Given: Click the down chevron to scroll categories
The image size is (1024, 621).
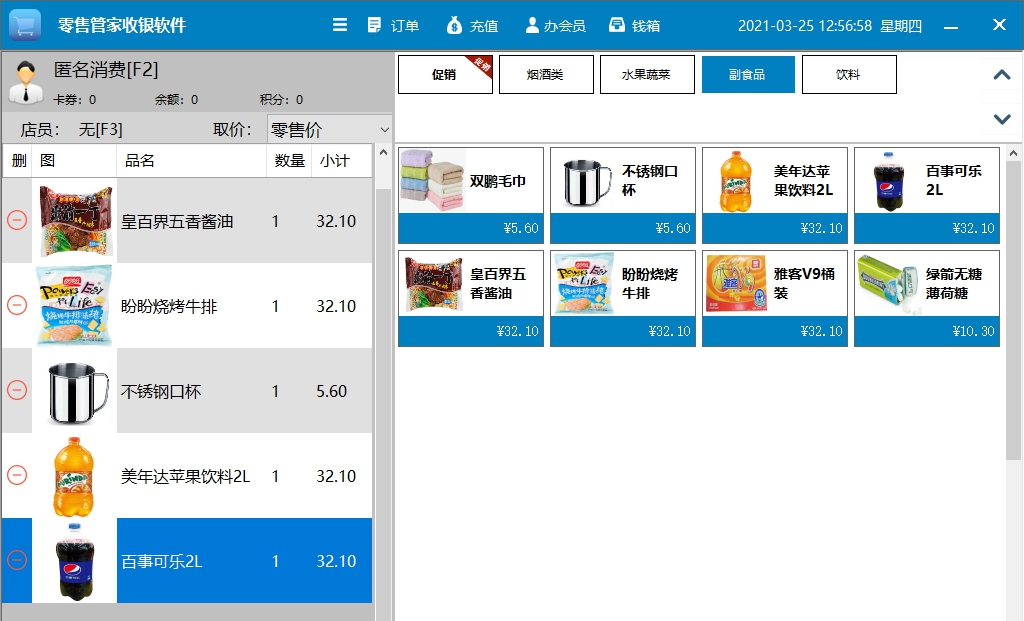Looking at the screenshot, I should click(1001, 119).
